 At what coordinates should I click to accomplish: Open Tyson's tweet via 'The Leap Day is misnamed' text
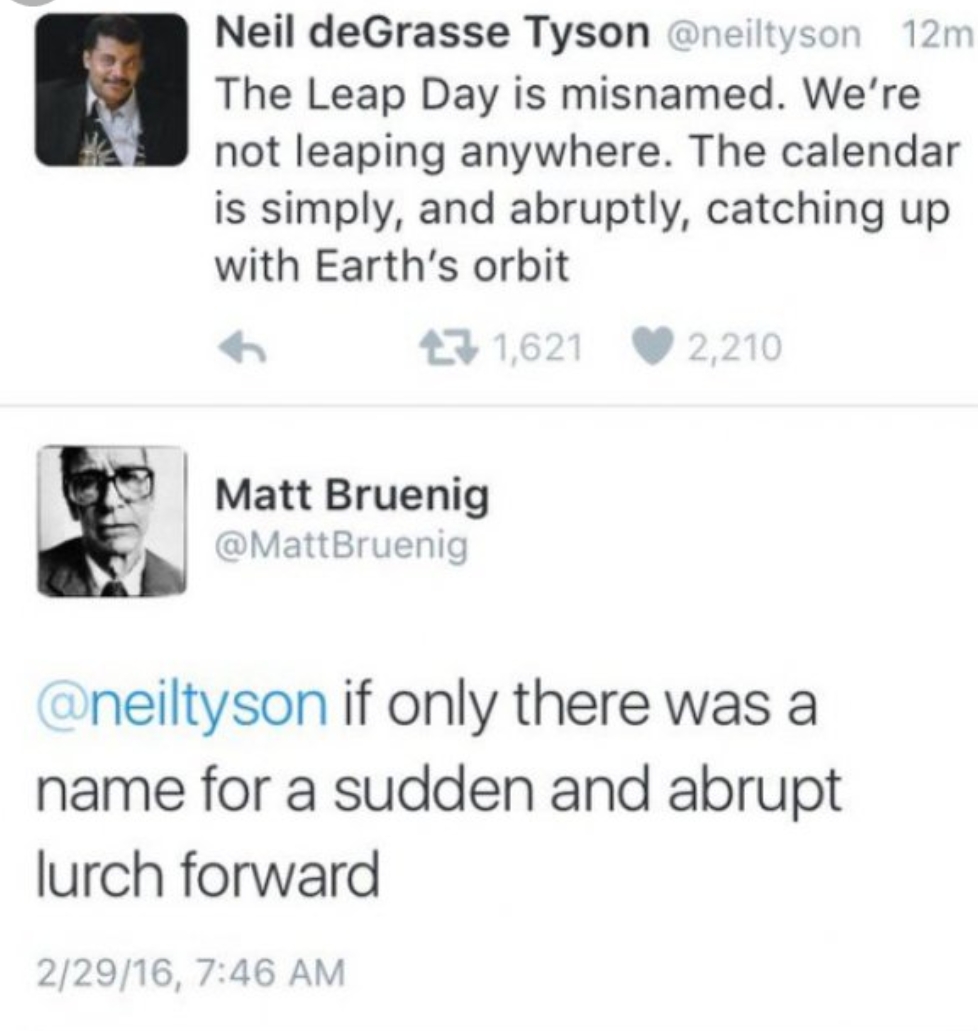pyautogui.click(x=496, y=94)
